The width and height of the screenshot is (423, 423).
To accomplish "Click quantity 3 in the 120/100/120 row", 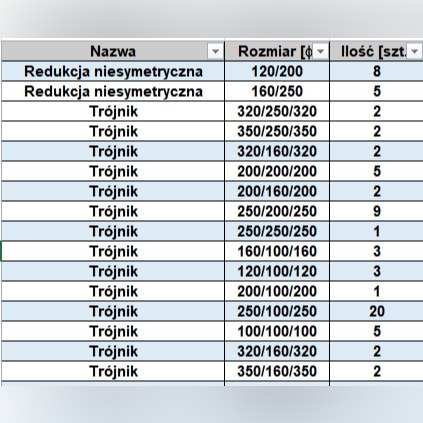I will [x=377, y=271].
